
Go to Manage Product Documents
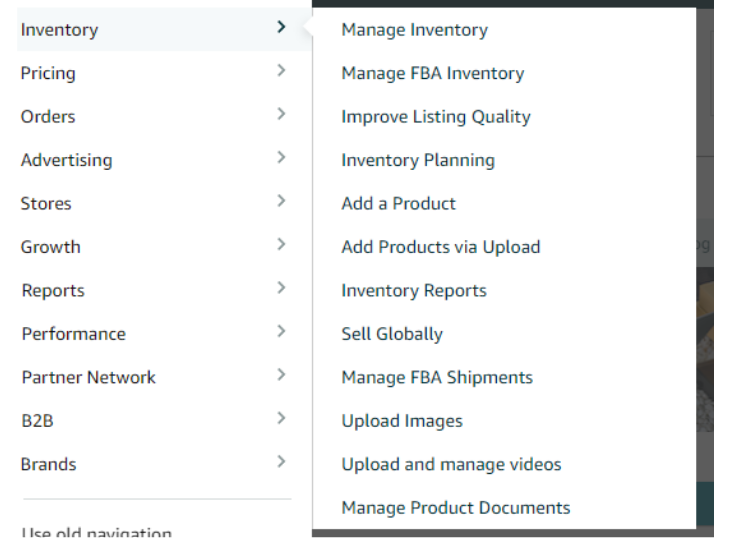(x=456, y=508)
